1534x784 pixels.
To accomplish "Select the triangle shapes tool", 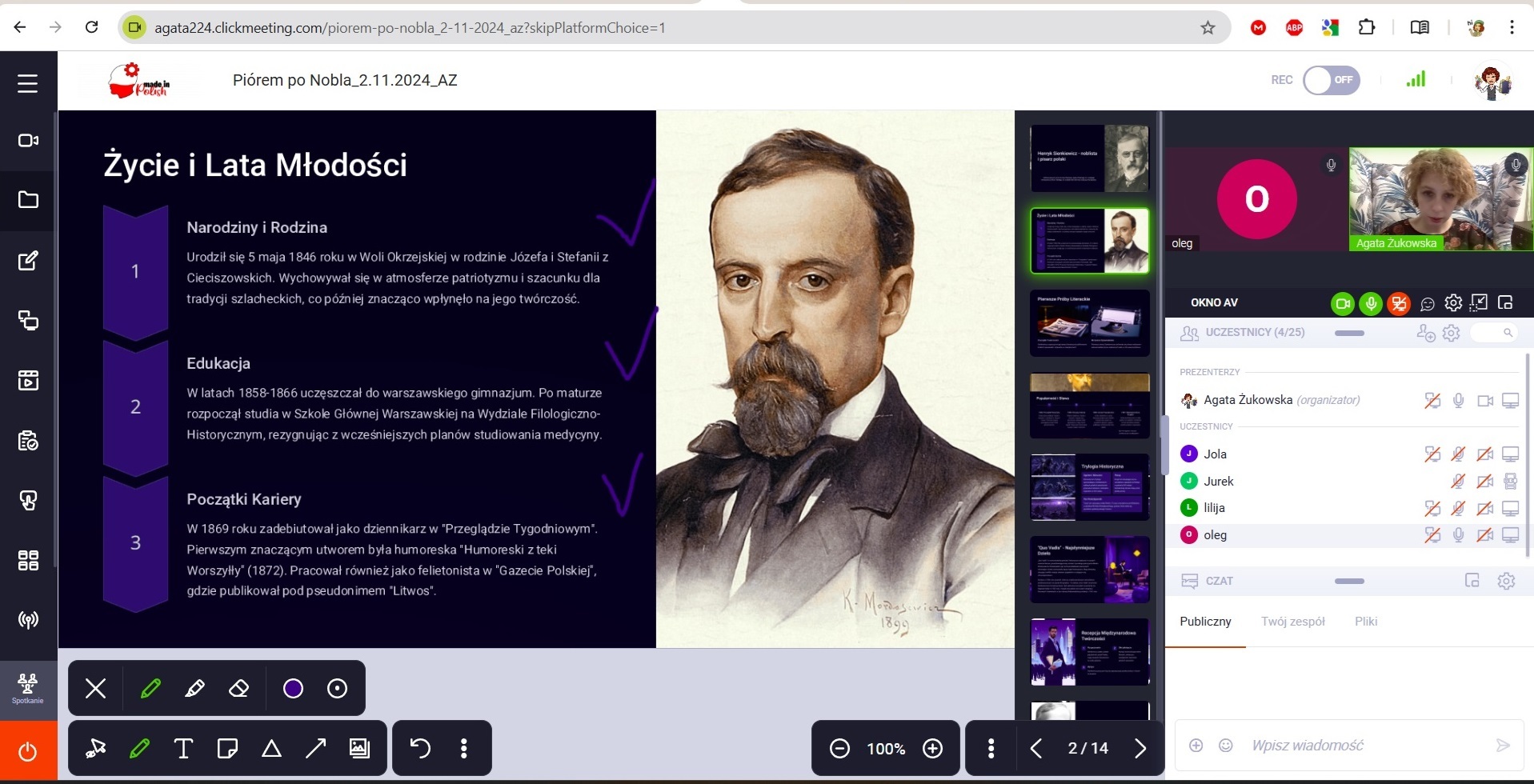I will (271, 749).
